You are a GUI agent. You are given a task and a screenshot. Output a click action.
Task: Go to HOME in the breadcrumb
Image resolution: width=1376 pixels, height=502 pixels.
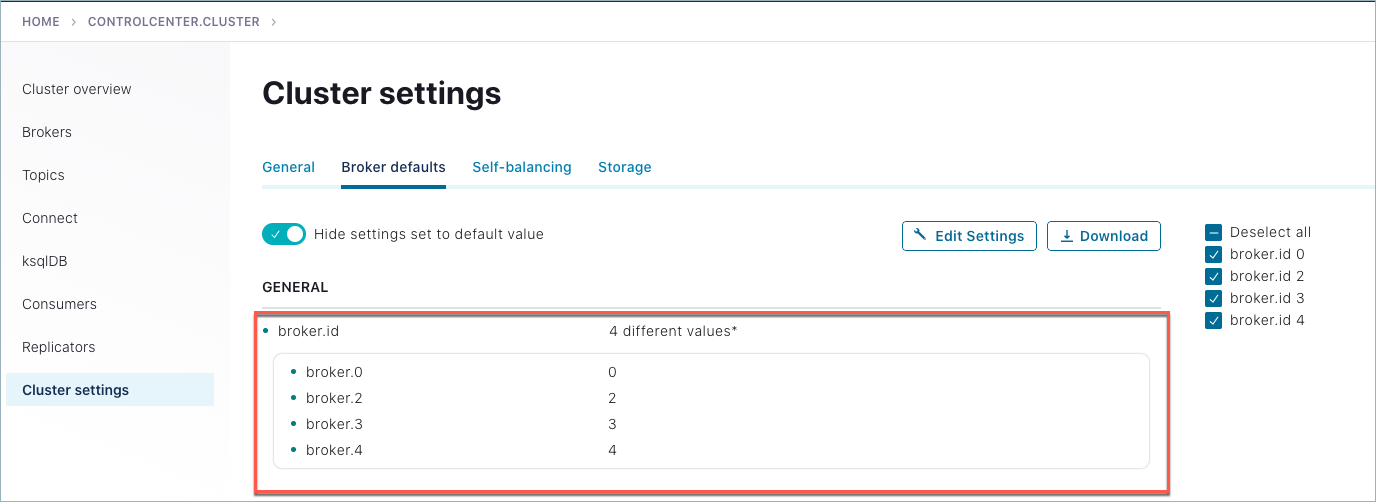tap(41, 21)
